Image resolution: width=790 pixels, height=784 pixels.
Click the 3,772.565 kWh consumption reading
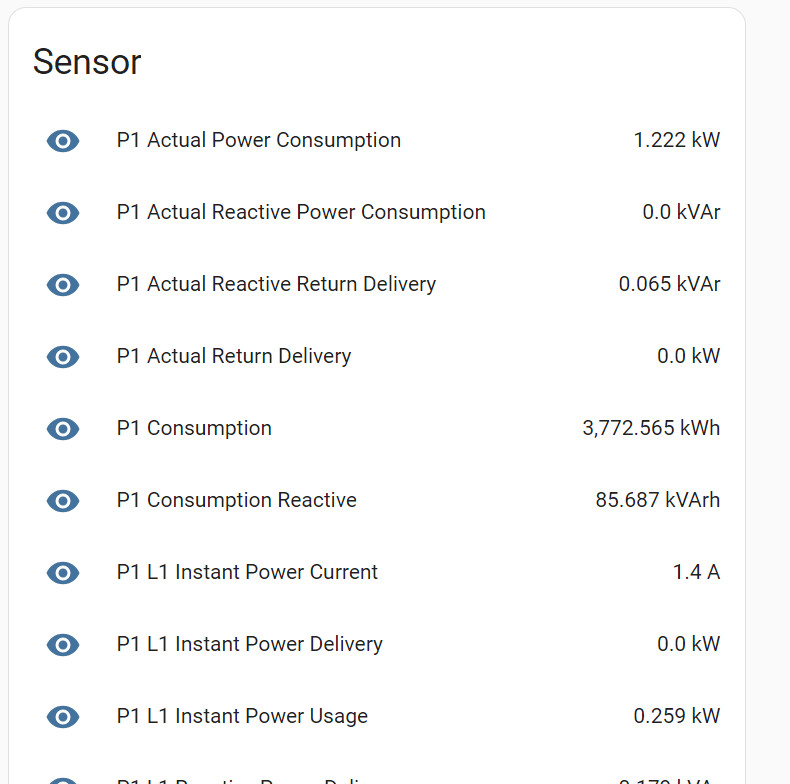click(x=650, y=429)
